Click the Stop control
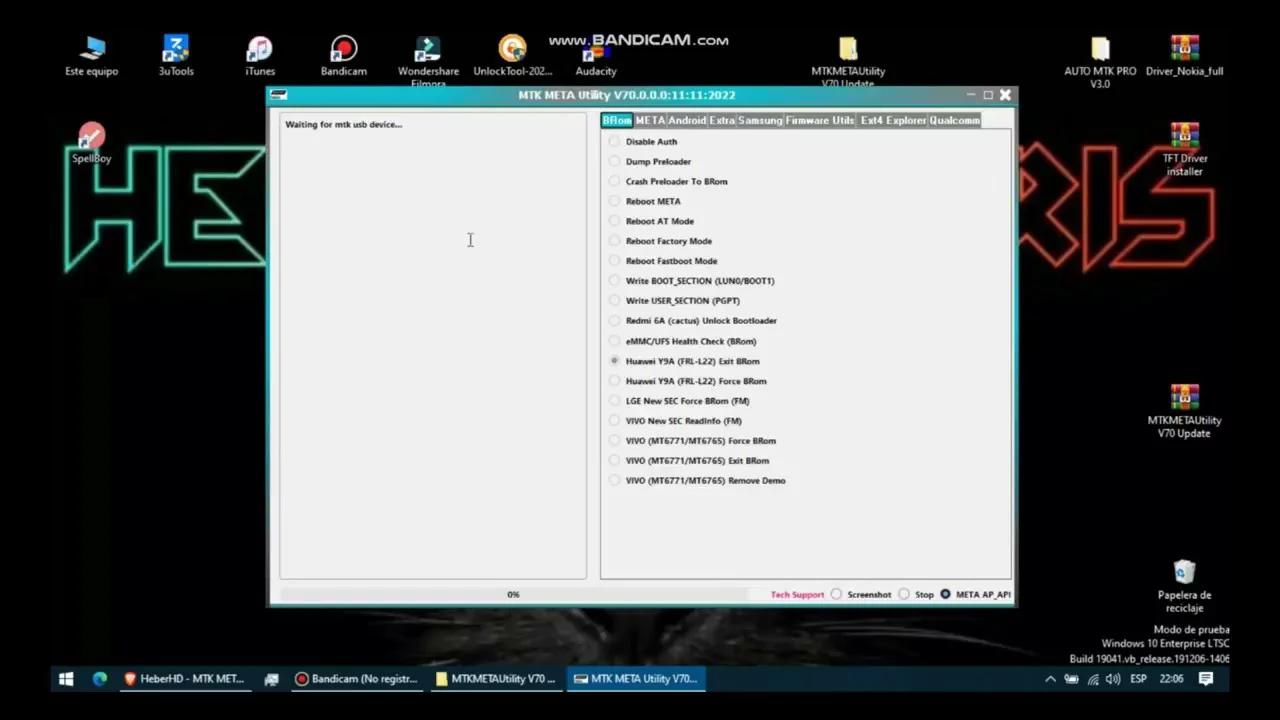The image size is (1280, 720). tap(904, 594)
